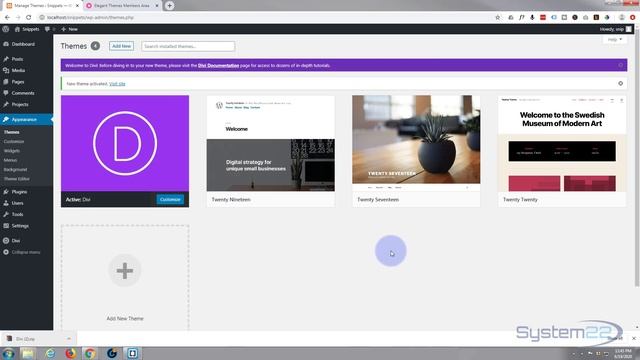Open Menus under Appearance submenu
The width and height of the screenshot is (640, 360).
(x=11, y=160)
